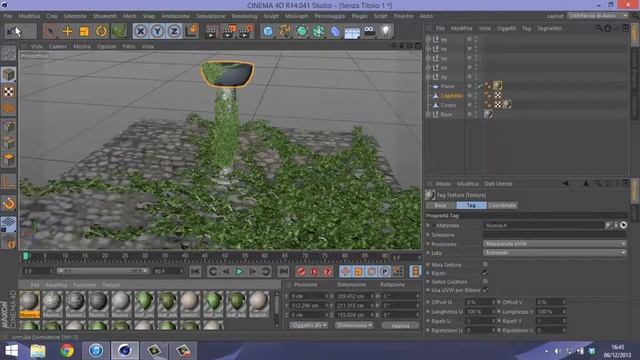Click the timeline range preview slider
The image size is (640, 360).
click(102, 271)
